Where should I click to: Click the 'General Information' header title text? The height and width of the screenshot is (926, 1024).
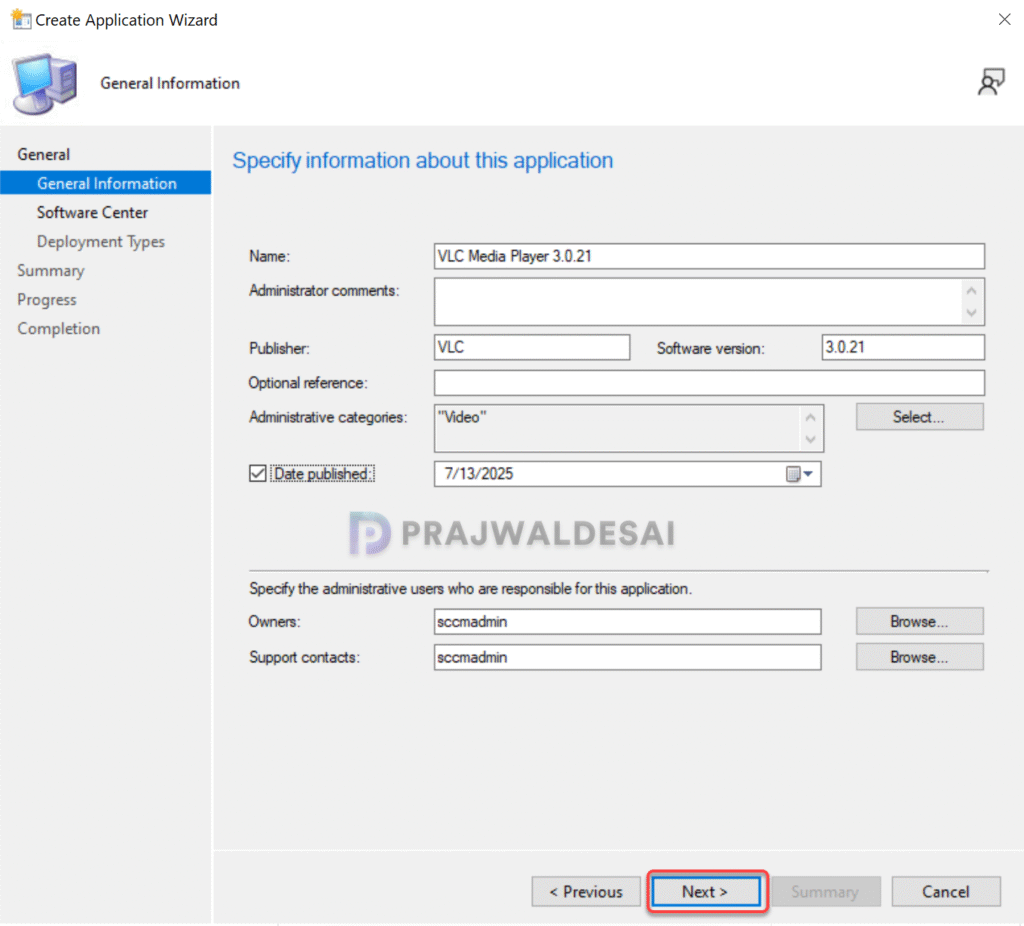(x=170, y=83)
